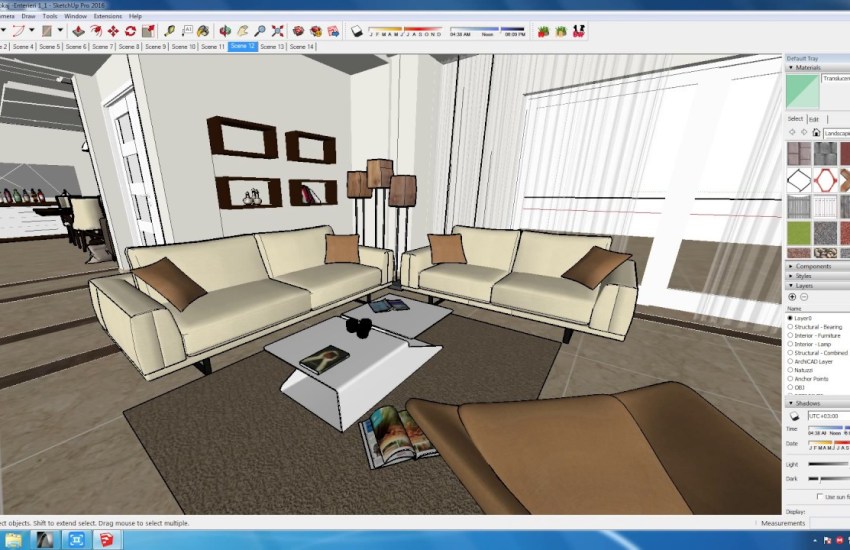Switch to the Scene 13 tab

pyautogui.click(x=272, y=47)
